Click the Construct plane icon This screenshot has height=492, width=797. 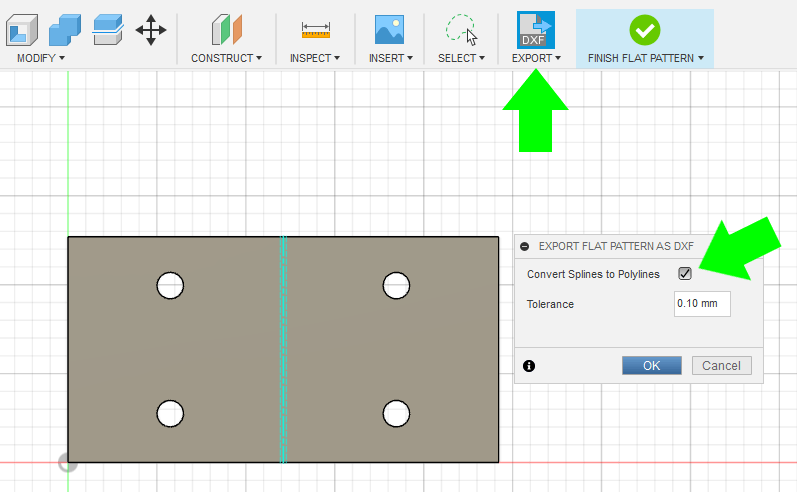227,30
